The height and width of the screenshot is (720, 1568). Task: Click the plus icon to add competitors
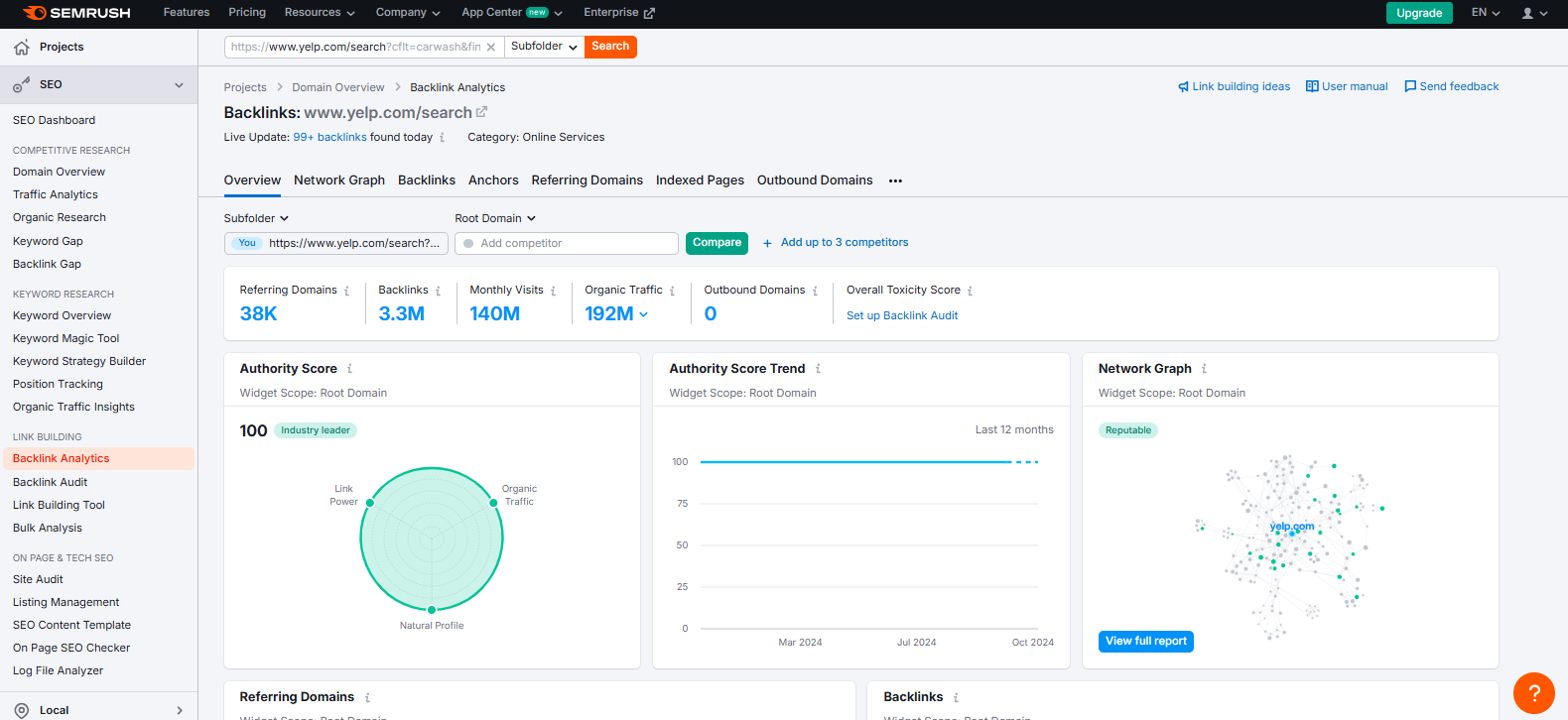[x=767, y=243]
